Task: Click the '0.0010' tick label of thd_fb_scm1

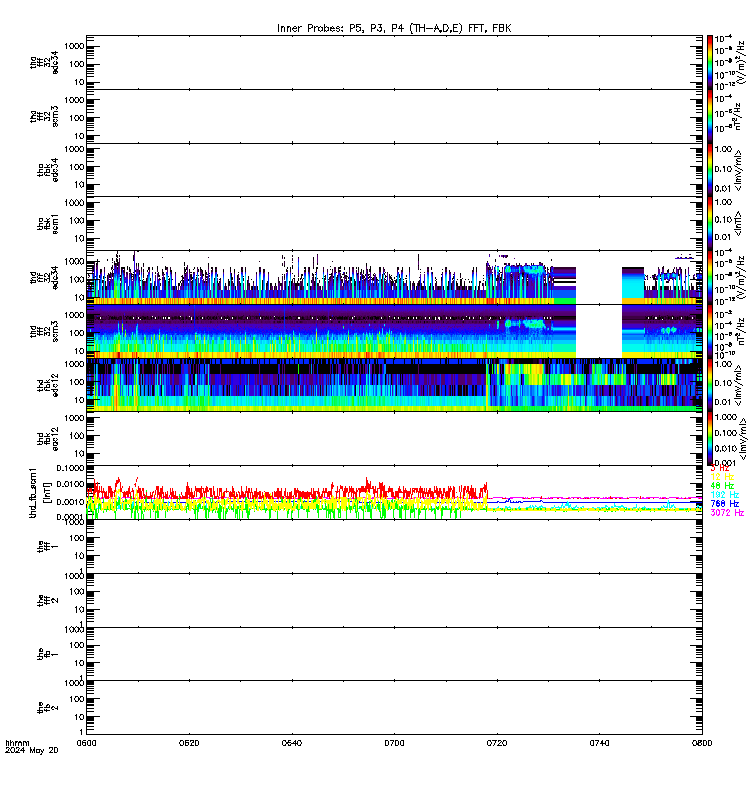Action: coord(70,502)
